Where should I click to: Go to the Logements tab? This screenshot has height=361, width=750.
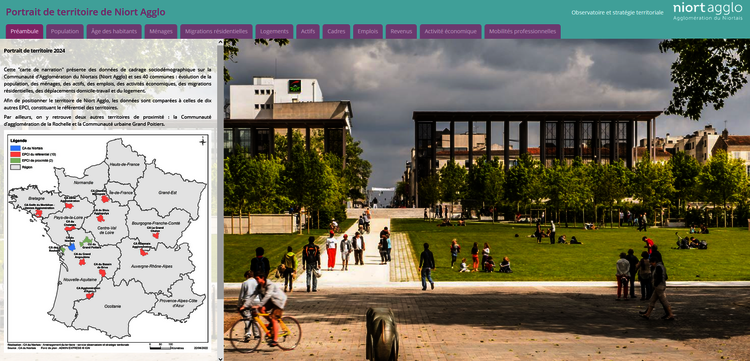[x=274, y=32]
